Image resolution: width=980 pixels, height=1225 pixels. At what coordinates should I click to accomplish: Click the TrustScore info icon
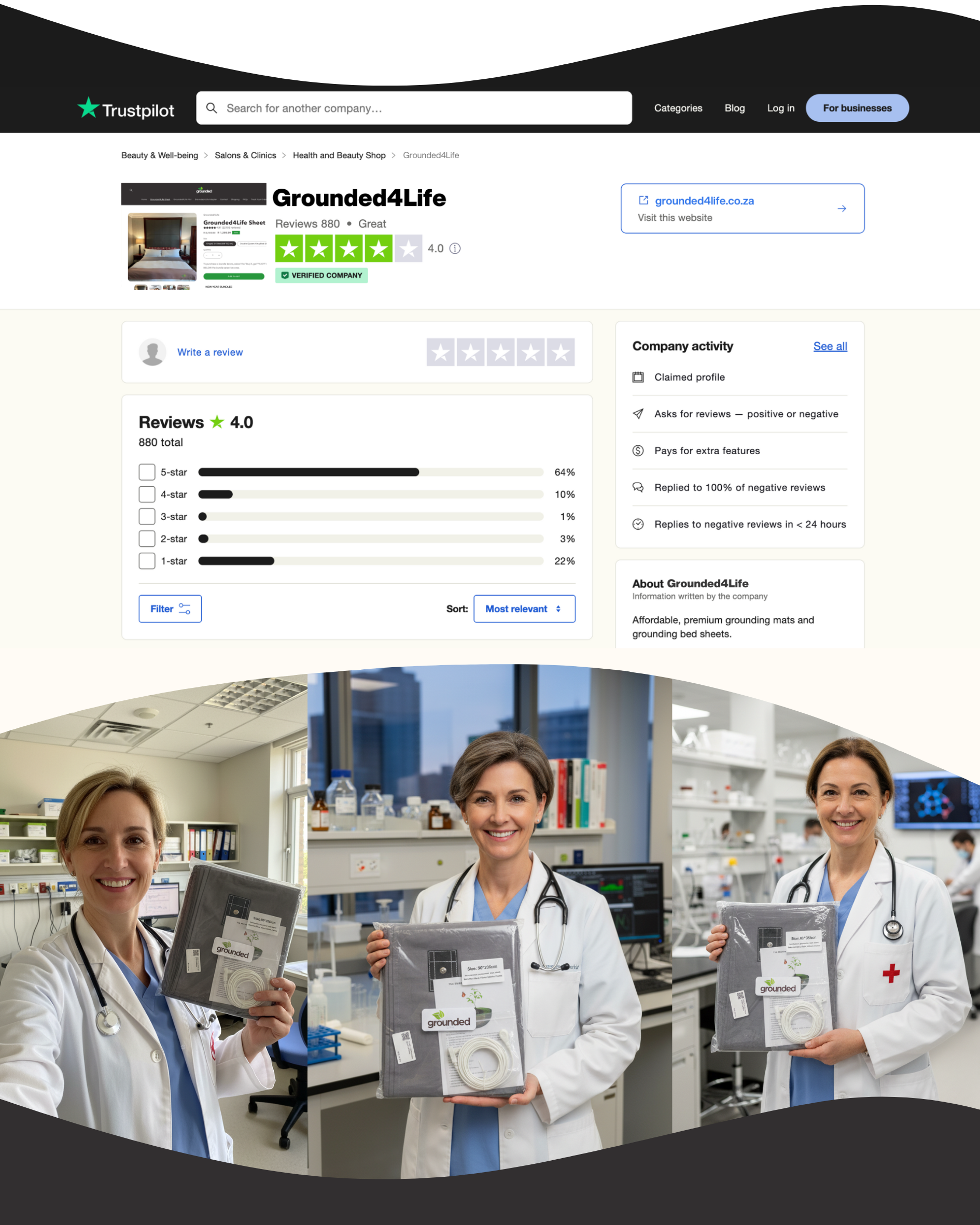click(455, 248)
